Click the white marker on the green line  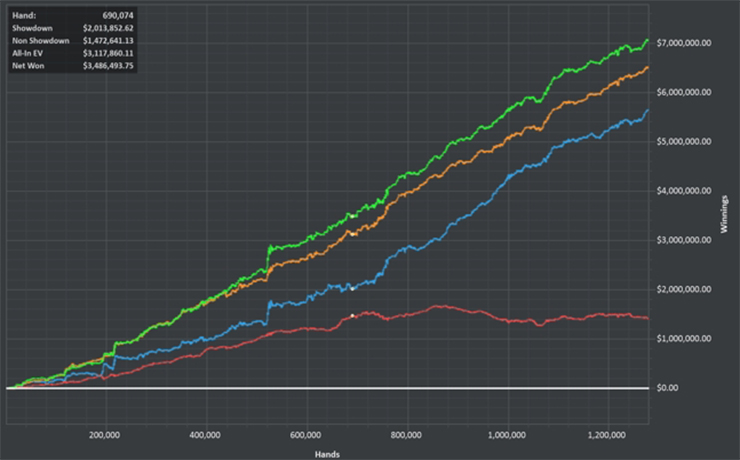coord(353,217)
